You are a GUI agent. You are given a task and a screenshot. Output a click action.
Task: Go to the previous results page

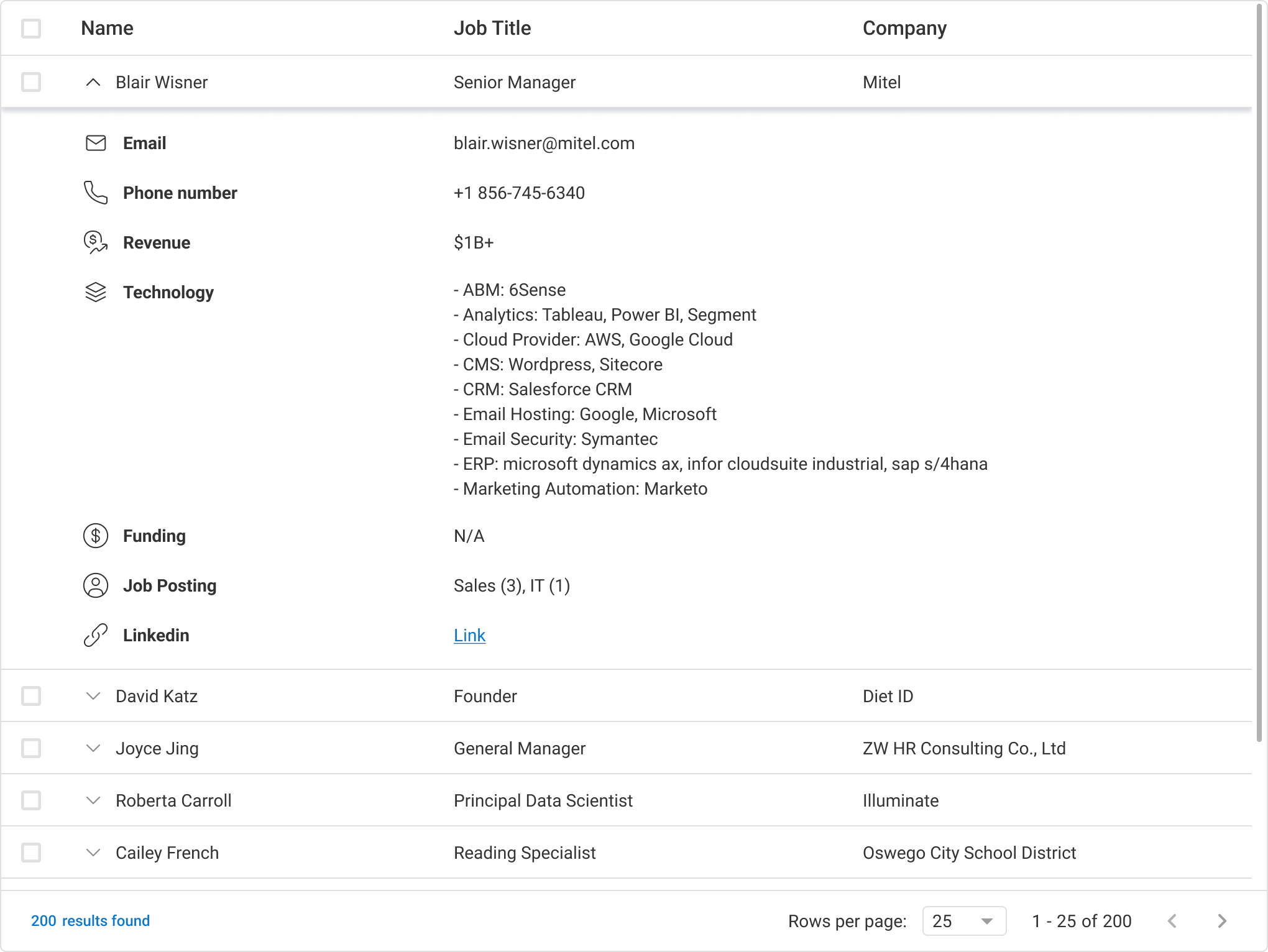coord(1172,921)
